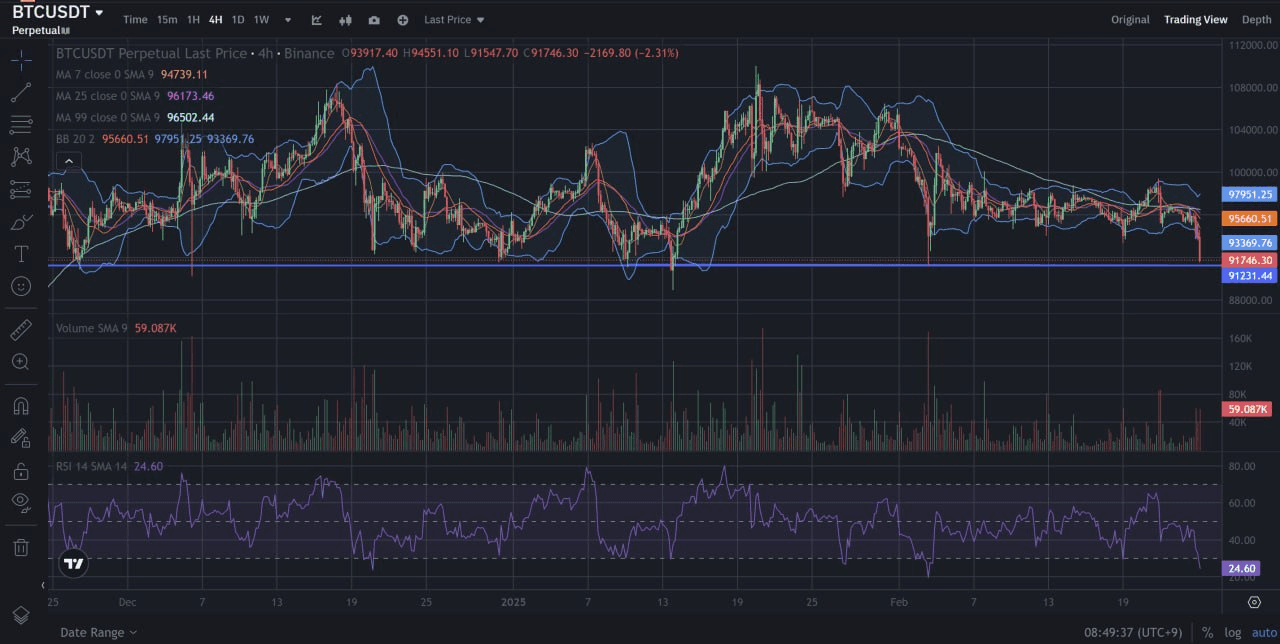Open the Date Range dropdown
The height and width of the screenshot is (644, 1280).
98,632
